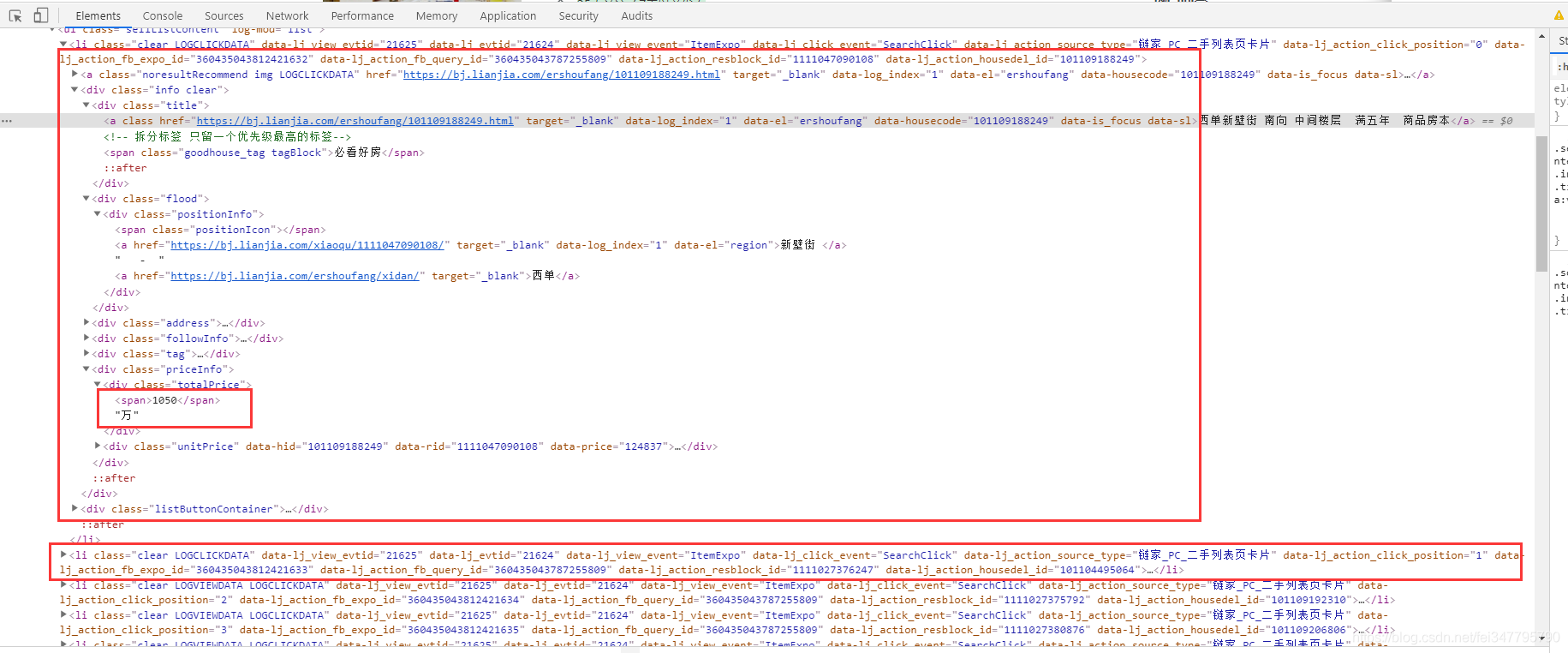Click the scrollbar up arrow of Elements panel
This screenshot has width=1568, height=653.
[x=1541, y=38]
